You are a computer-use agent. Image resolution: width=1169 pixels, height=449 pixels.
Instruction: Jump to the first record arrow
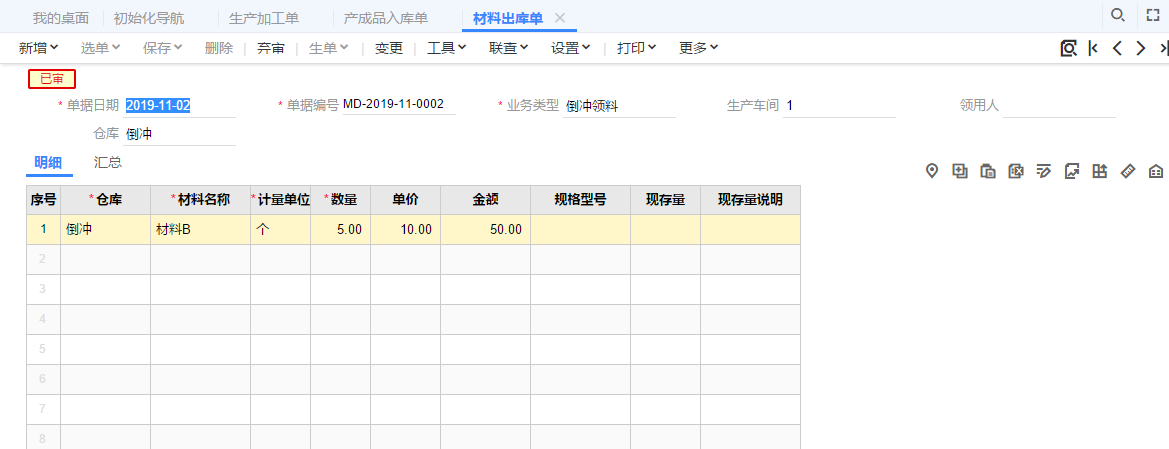click(x=1093, y=48)
